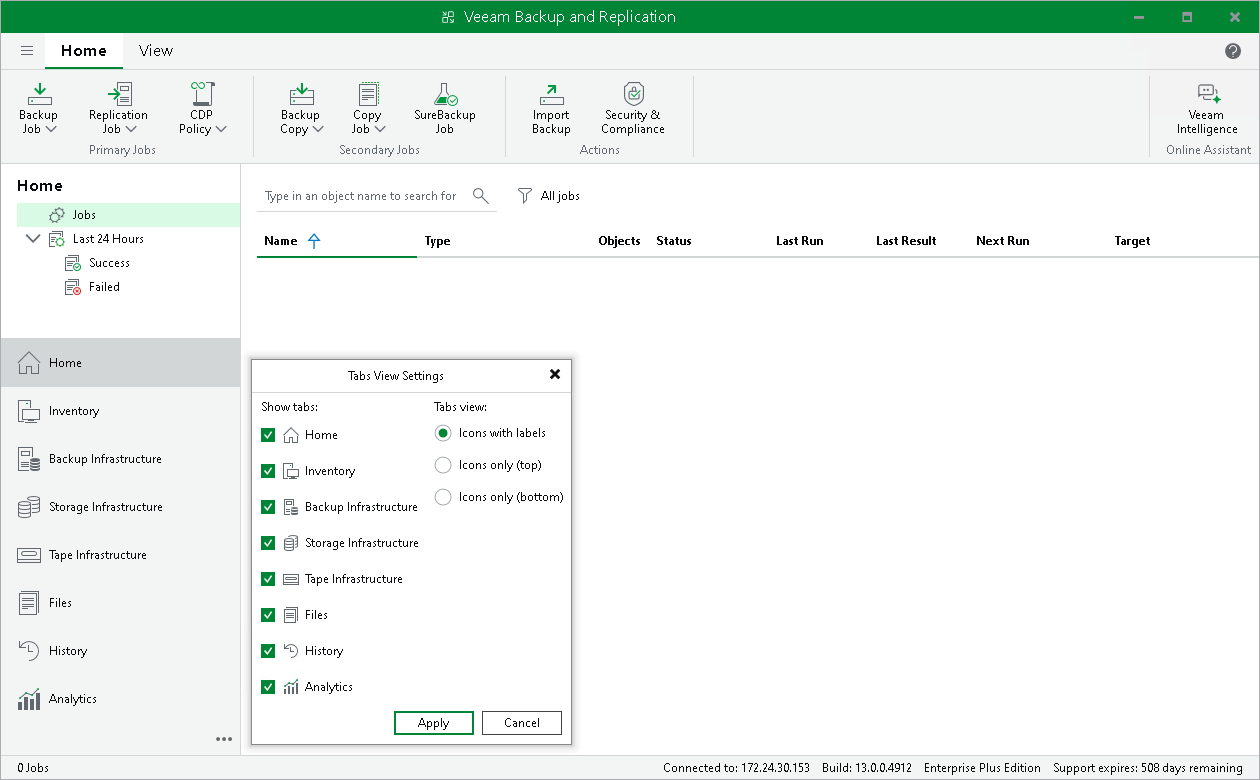Uncheck the Storage Infrastructure tab checkbox
The width and height of the screenshot is (1260, 780).
point(268,543)
